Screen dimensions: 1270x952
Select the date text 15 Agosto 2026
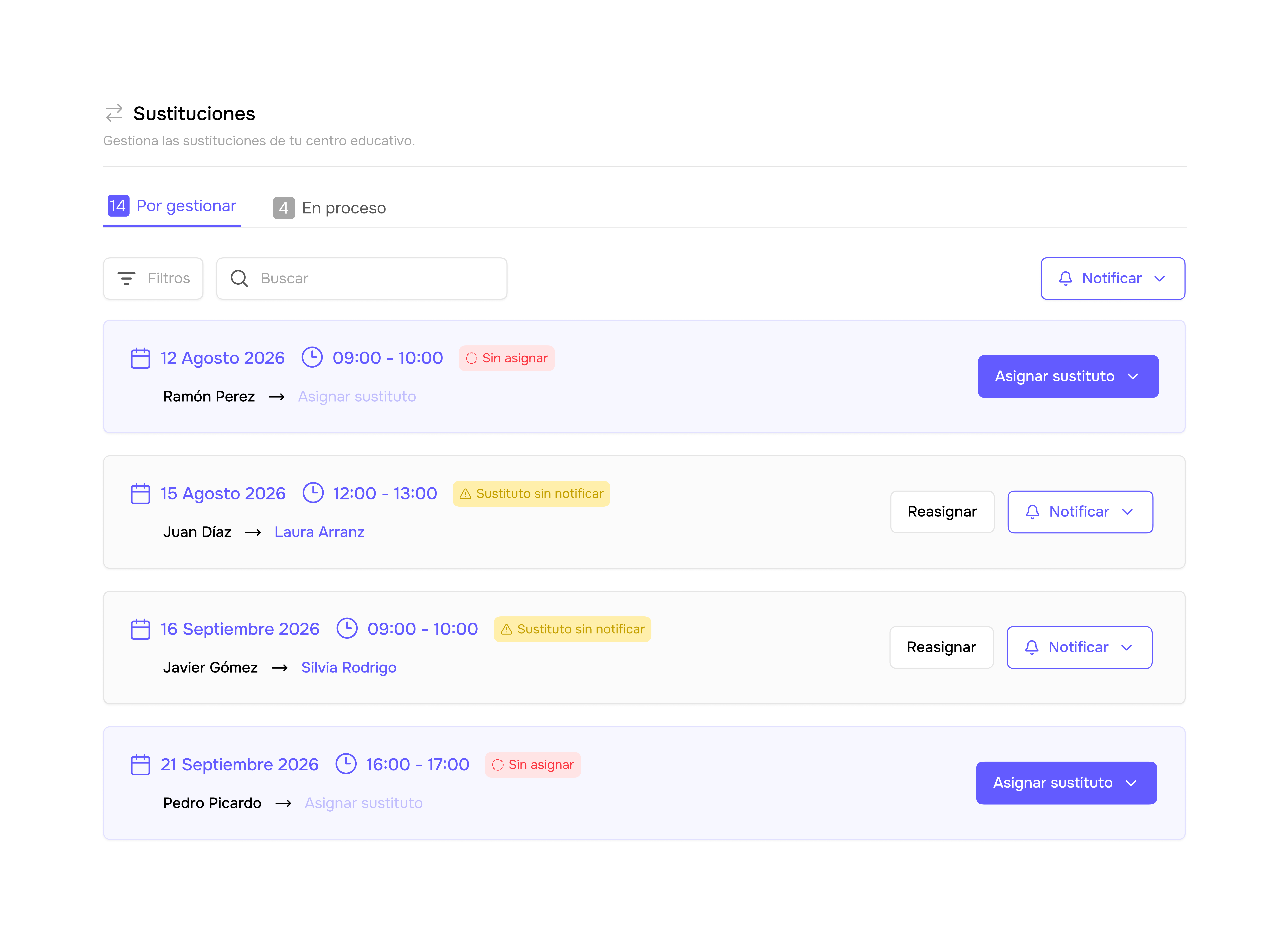tap(223, 493)
